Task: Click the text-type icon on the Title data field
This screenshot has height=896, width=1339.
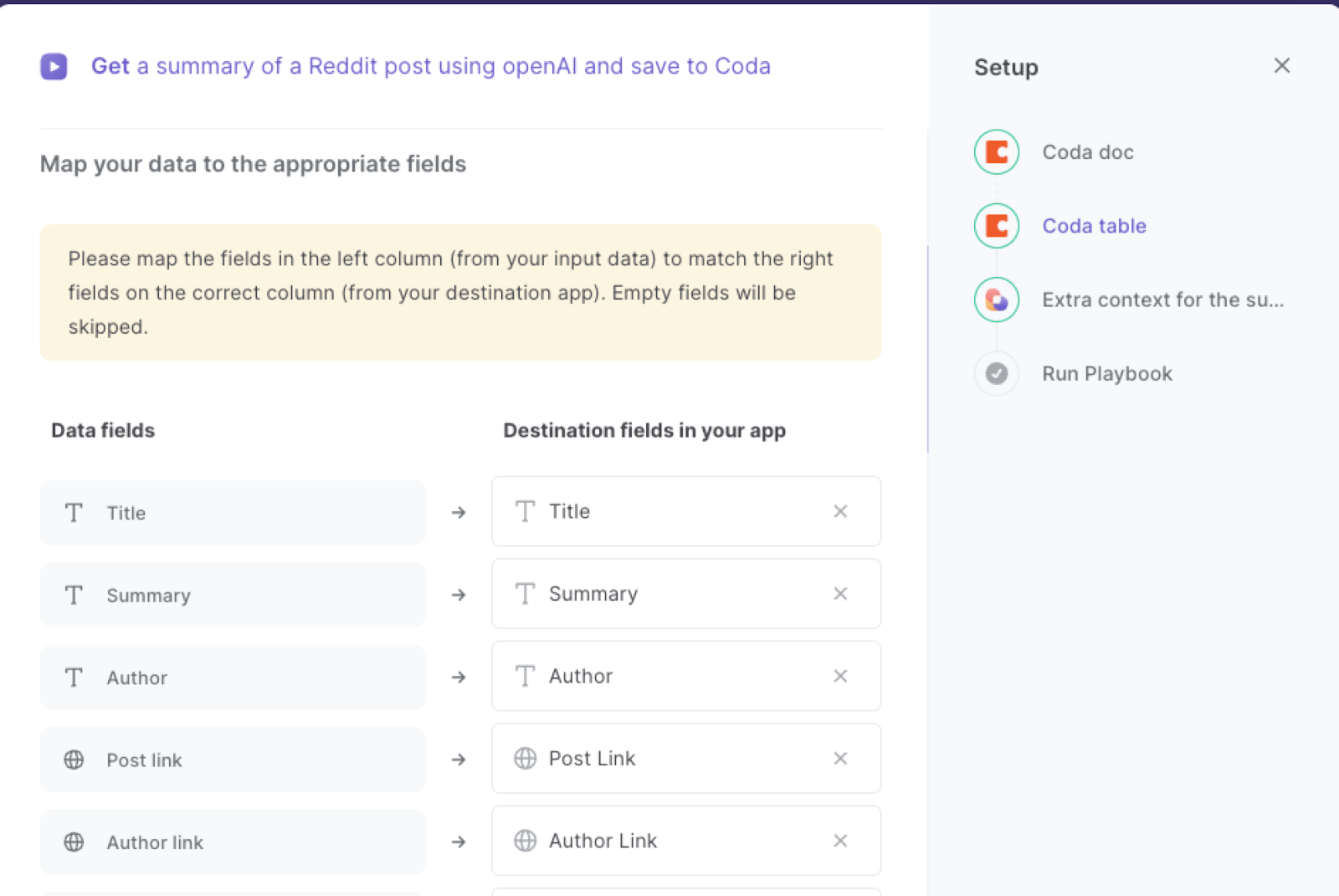Action: point(74,513)
